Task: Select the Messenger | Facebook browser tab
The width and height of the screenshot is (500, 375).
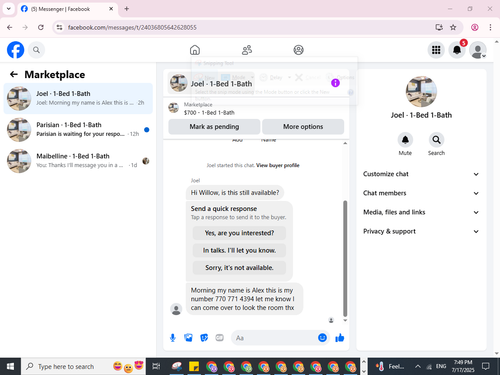Action: coord(67,9)
